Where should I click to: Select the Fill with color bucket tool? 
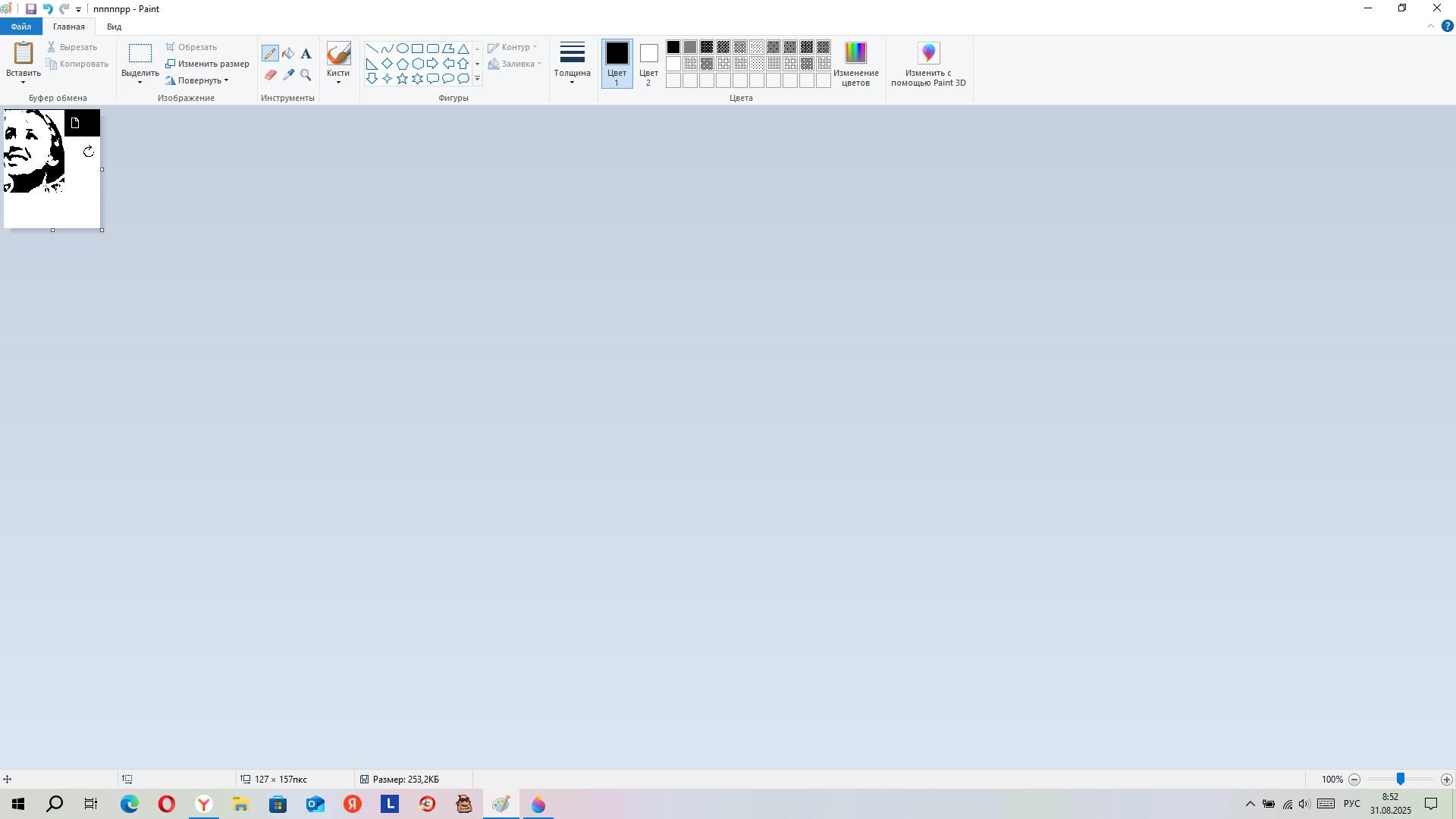pyautogui.click(x=288, y=53)
